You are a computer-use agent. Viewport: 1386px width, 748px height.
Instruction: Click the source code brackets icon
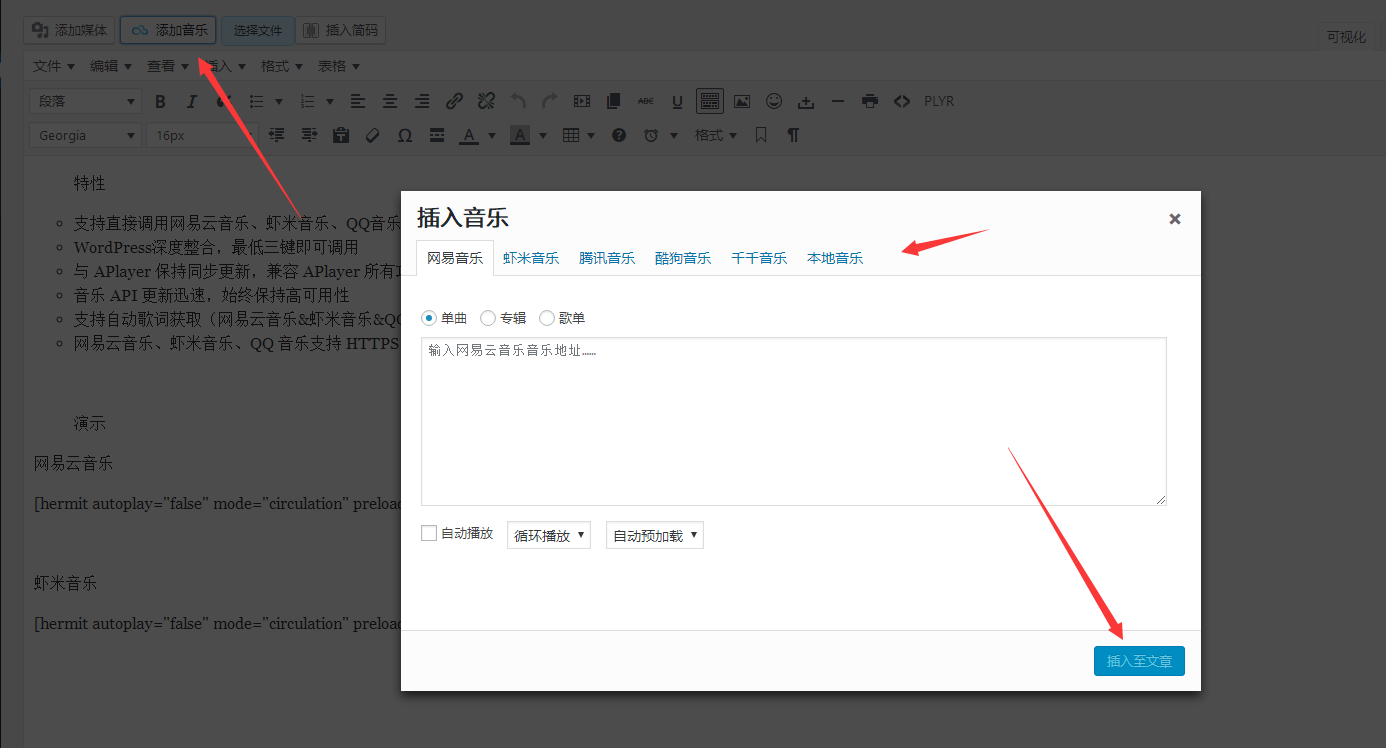coord(902,101)
